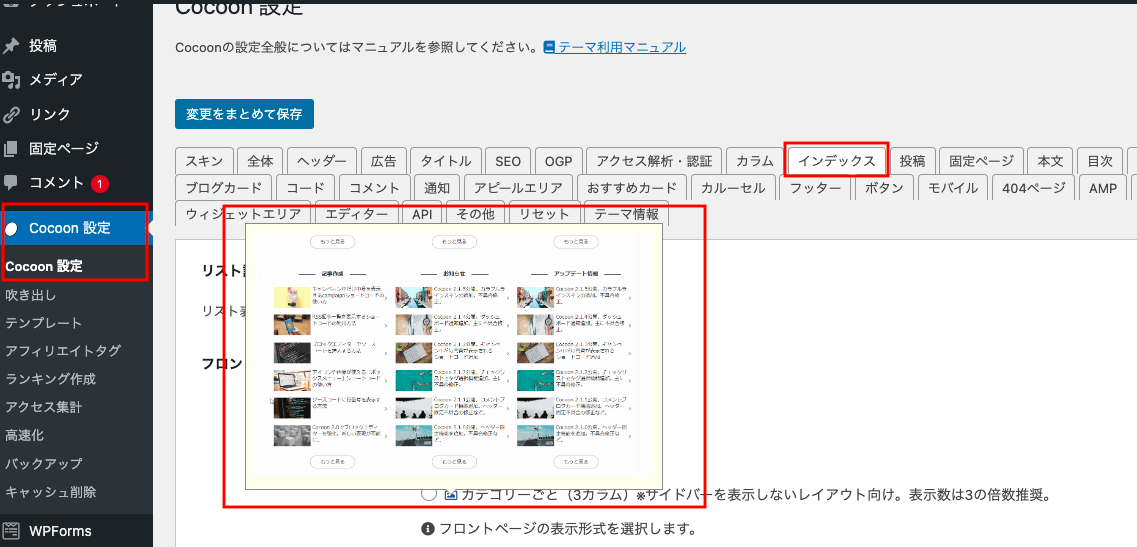Click the pin icon beside 投稿
This screenshot has width=1137, height=547.
point(11,45)
